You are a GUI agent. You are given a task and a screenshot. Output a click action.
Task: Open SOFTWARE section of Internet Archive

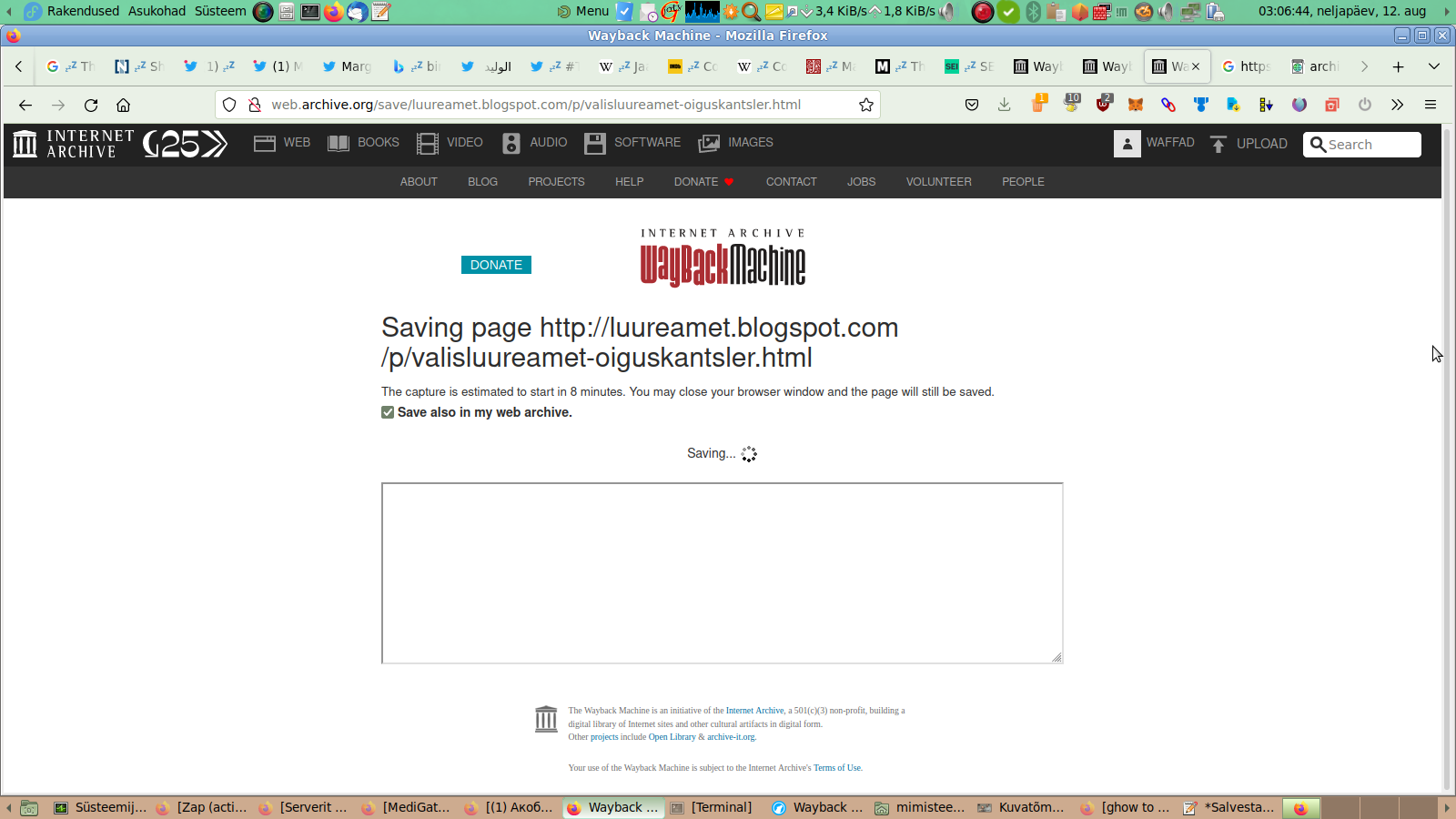tap(632, 143)
